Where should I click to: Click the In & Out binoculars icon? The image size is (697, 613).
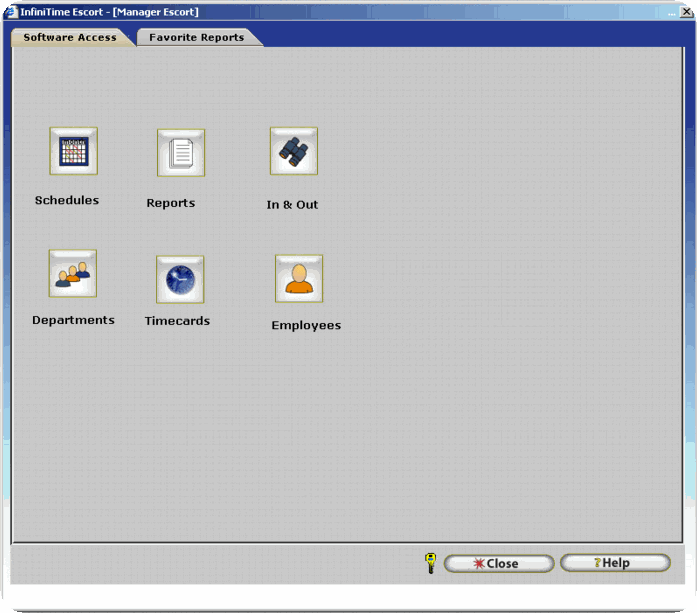click(293, 151)
